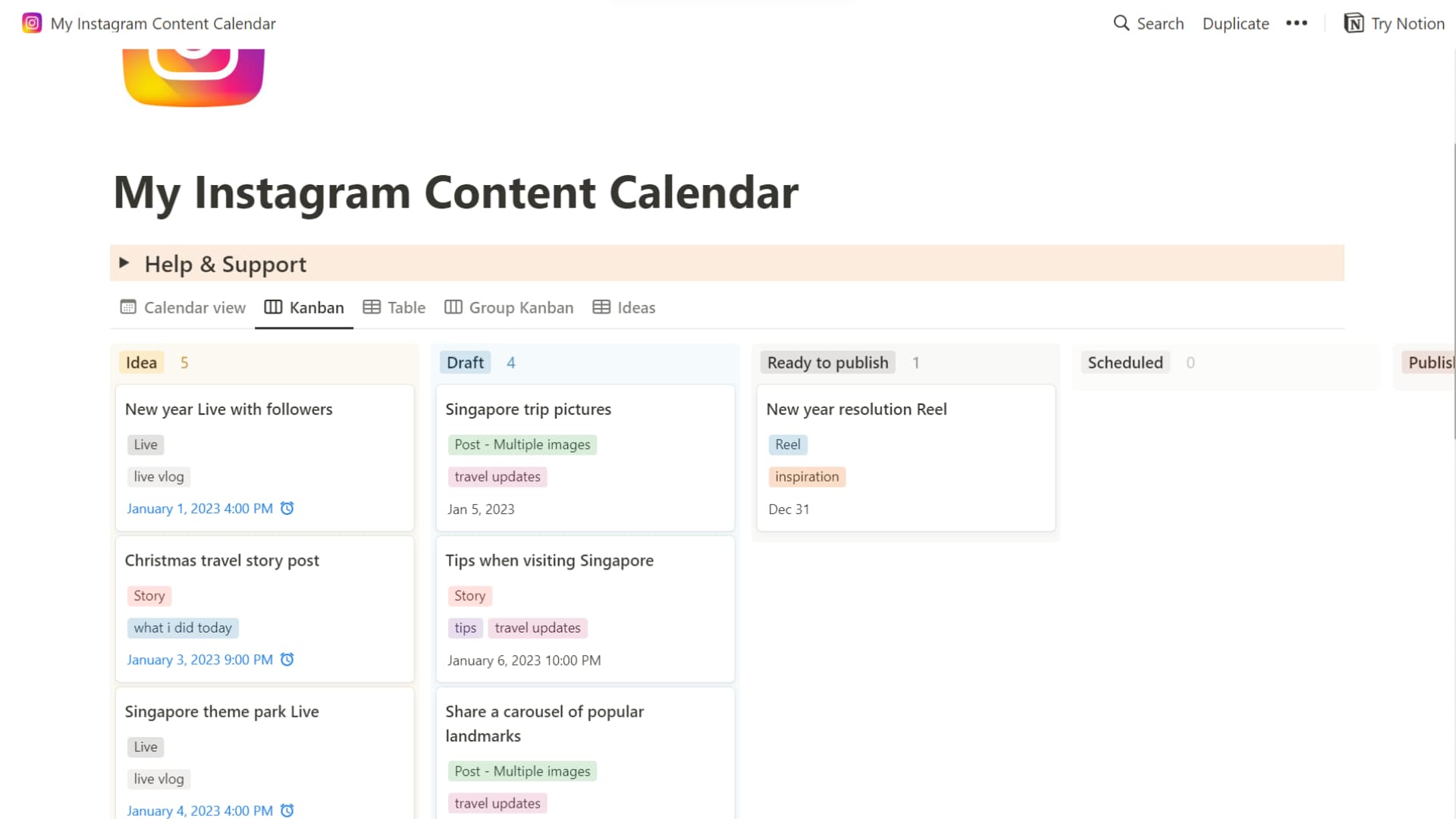Expand the Help & Support section
Viewport: 1456px width, 819px height.
124,263
